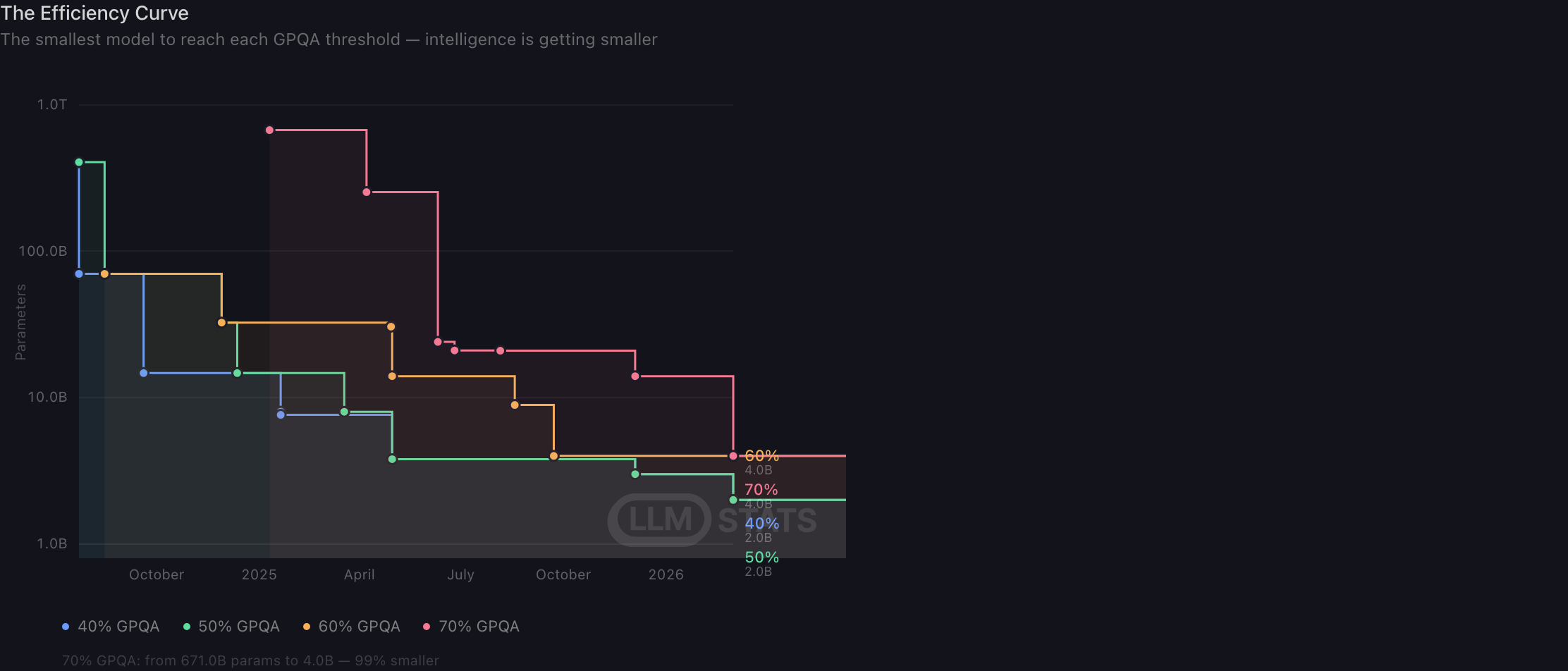Select the green point at chart top-left
Image resolution: width=1568 pixels, height=671 pixels.
point(79,162)
